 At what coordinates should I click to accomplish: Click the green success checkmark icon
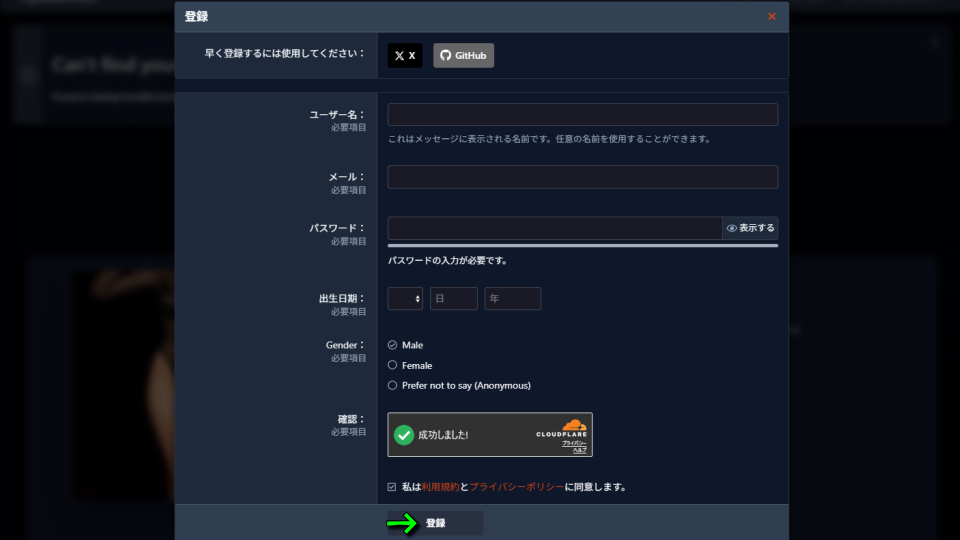tap(404, 435)
